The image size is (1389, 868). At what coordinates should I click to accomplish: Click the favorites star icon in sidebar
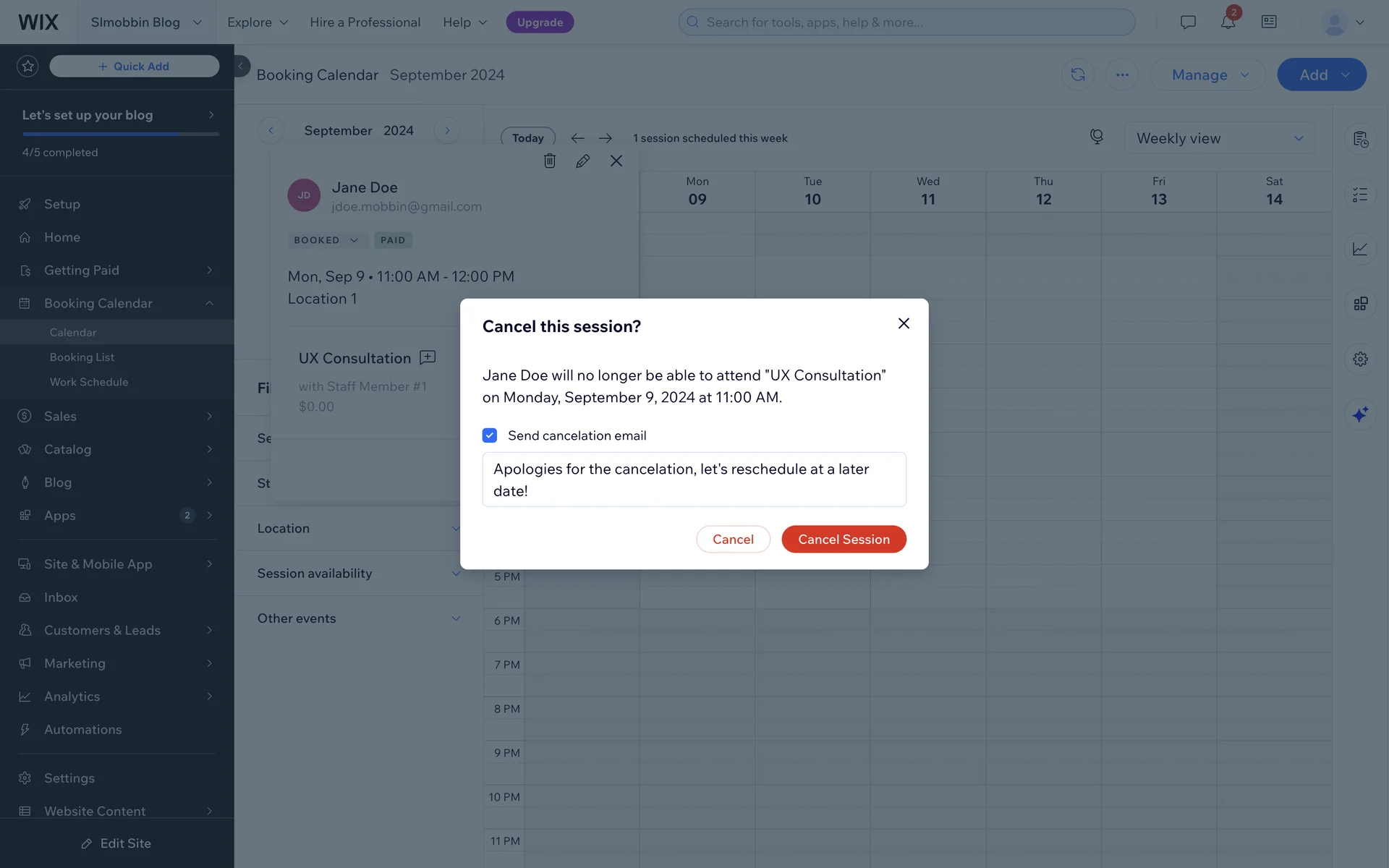(27, 66)
